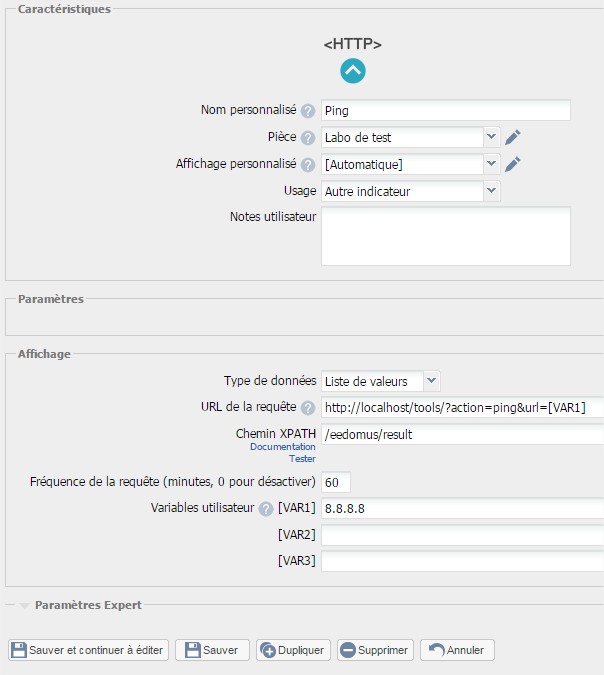604x675 pixels.
Task: Open Type de données dropdown Liste de valeurs
Action: (x=381, y=381)
